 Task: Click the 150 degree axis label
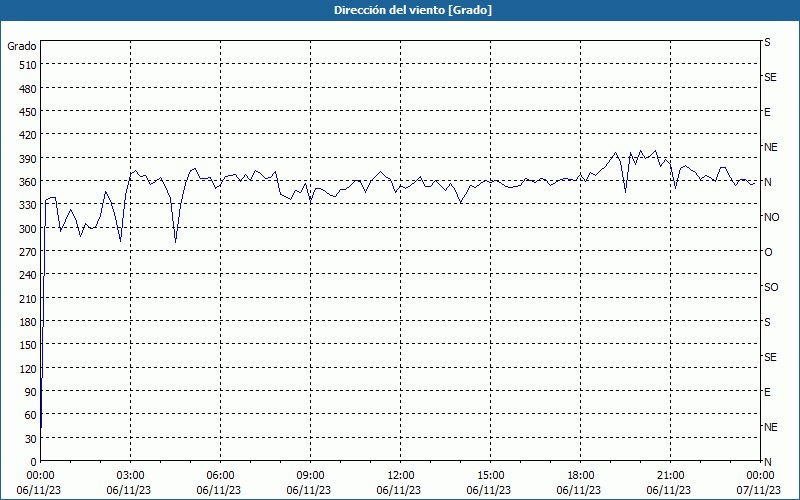click(28, 345)
